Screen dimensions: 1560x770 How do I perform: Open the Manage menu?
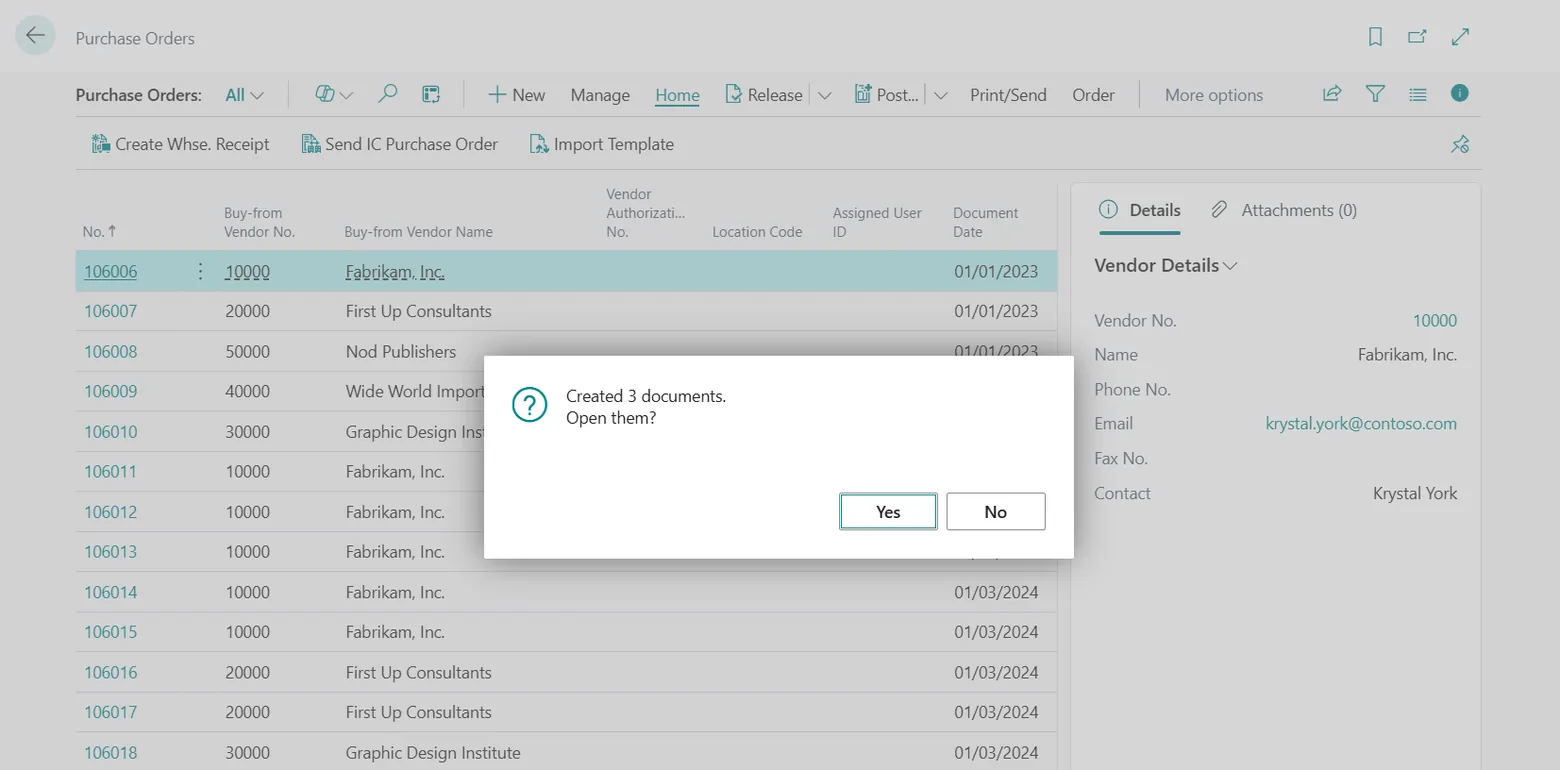(600, 95)
